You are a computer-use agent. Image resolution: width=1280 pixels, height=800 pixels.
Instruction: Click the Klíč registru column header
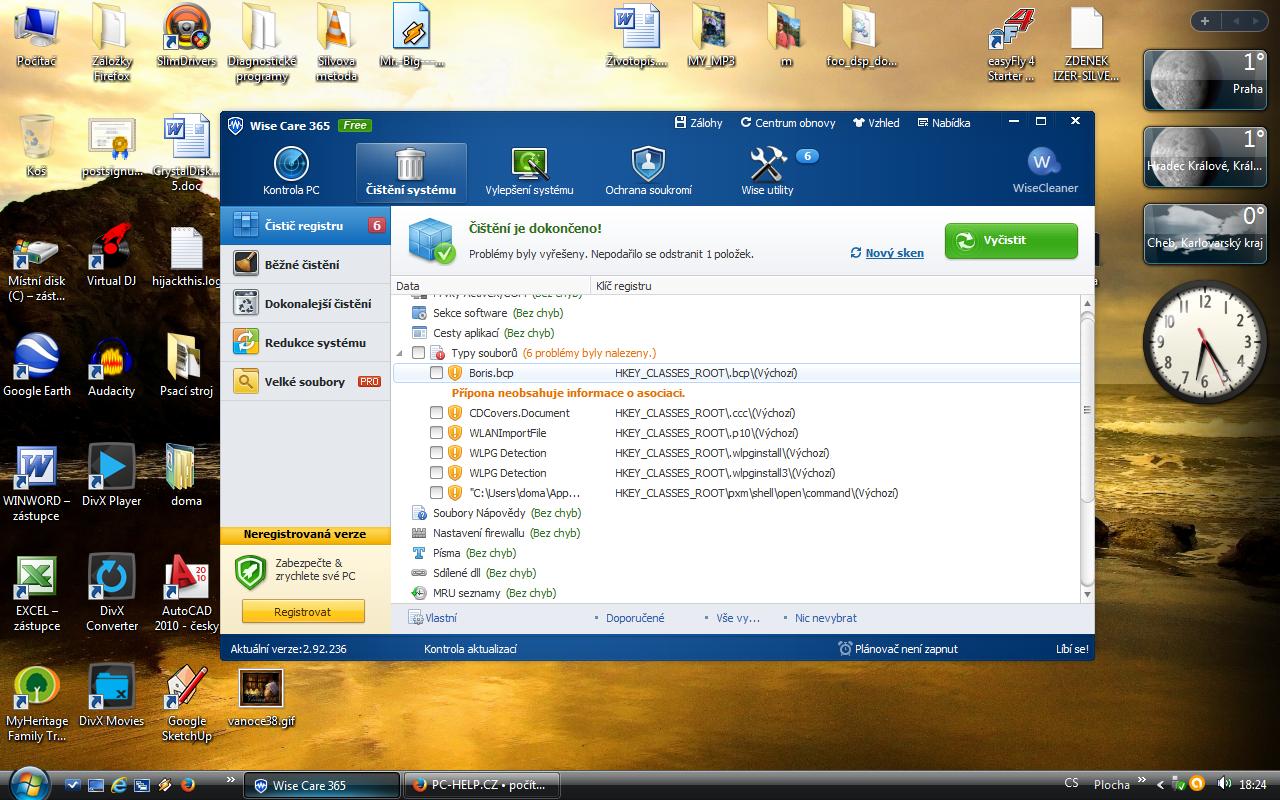coord(842,286)
